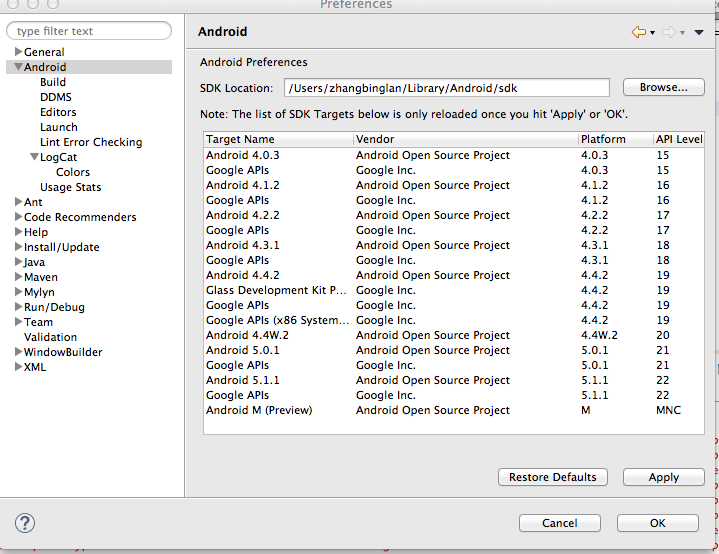This screenshot has width=719, height=554.
Task: Select the Validation preferences item
Action: tap(50, 337)
